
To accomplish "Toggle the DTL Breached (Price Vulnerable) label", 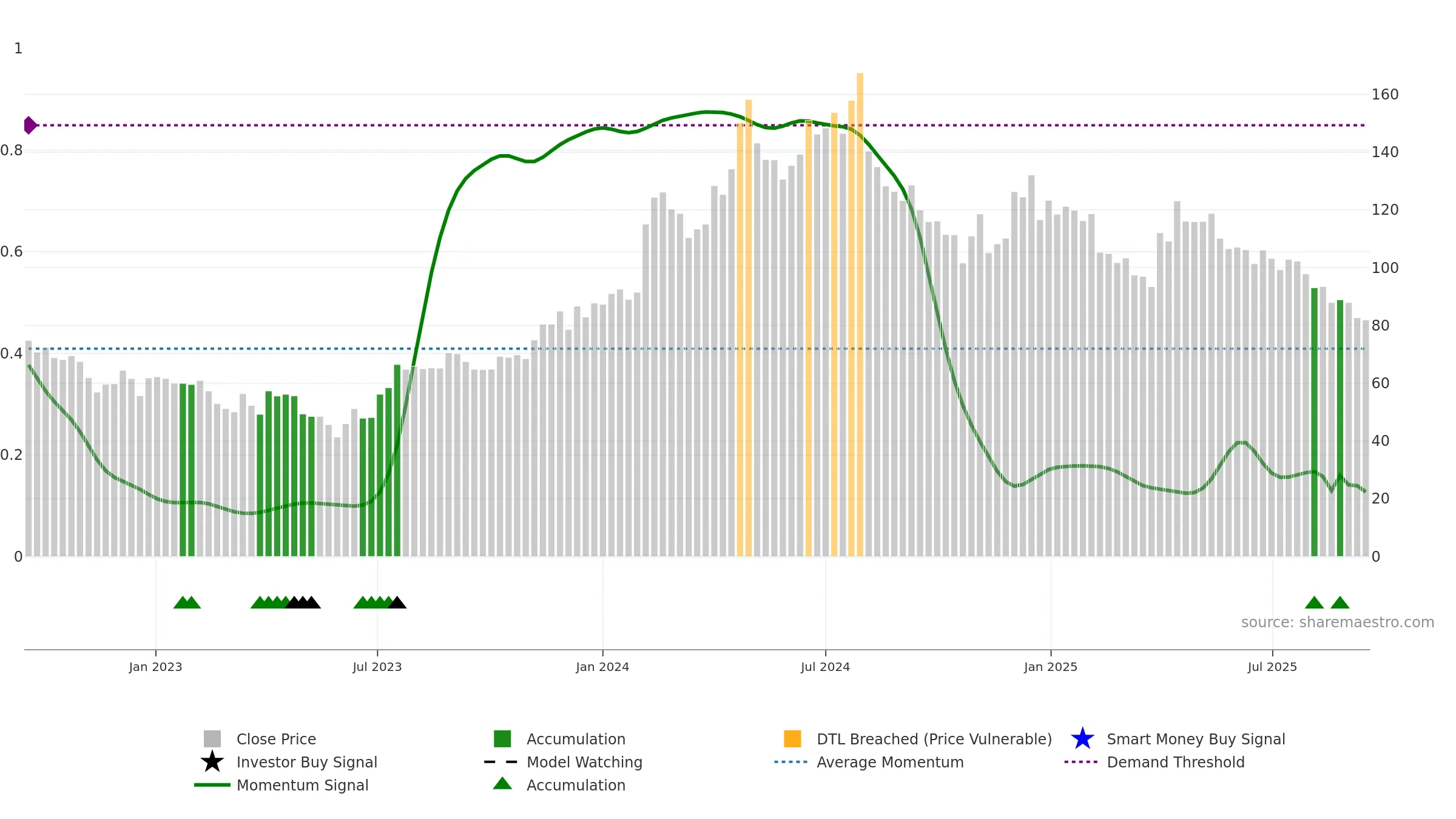I will pos(934,739).
